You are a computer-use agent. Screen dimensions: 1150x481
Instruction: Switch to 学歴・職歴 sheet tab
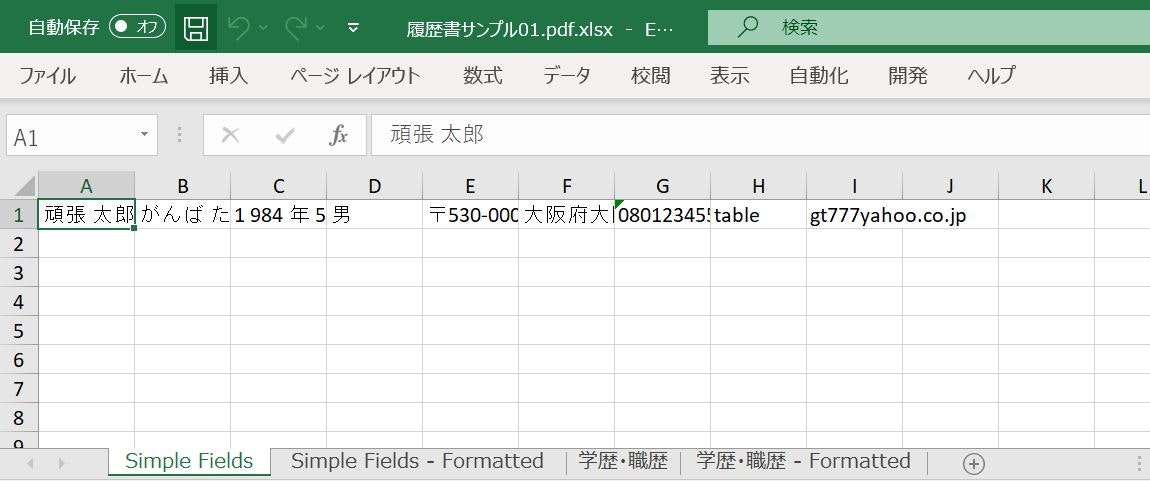[x=623, y=461]
